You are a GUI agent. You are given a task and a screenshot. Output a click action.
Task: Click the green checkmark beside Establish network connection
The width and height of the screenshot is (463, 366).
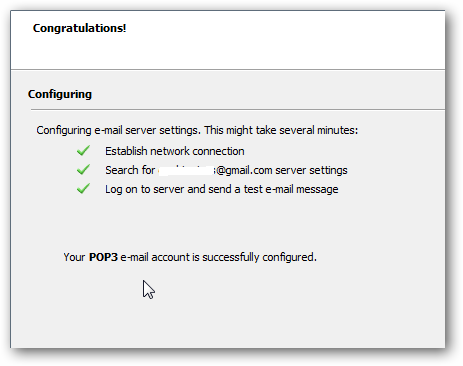point(83,151)
